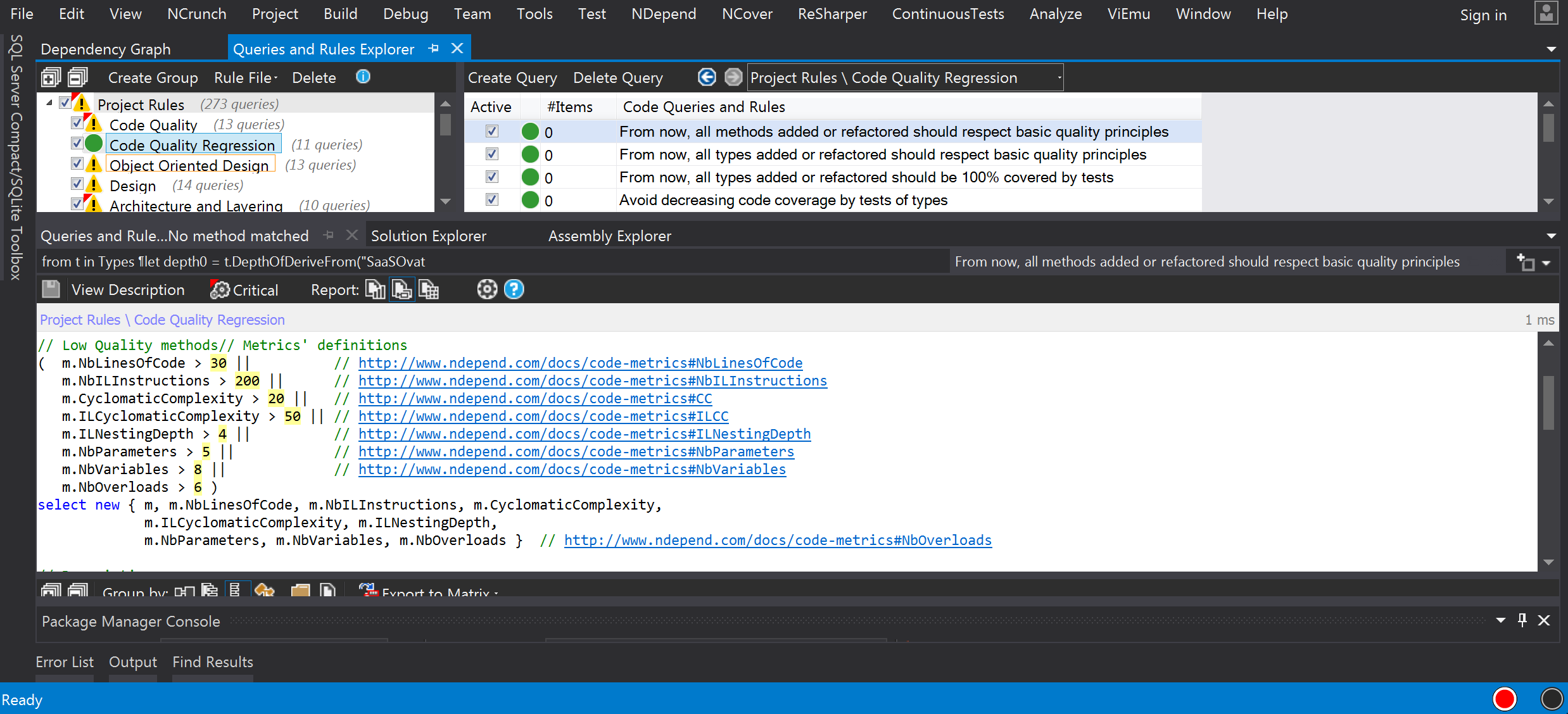Open the SQL Server Compact/SQLite Toolbox side tab
Image resolution: width=1568 pixels, height=714 pixels.
16,157
